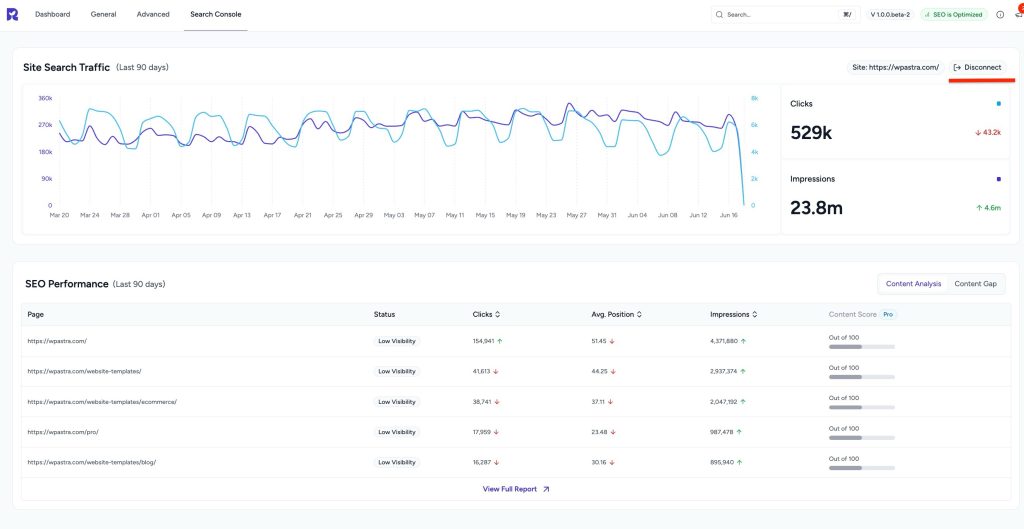Click the 4,371,880 impressions value
The height and width of the screenshot is (529, 1024).
point(724,341)
